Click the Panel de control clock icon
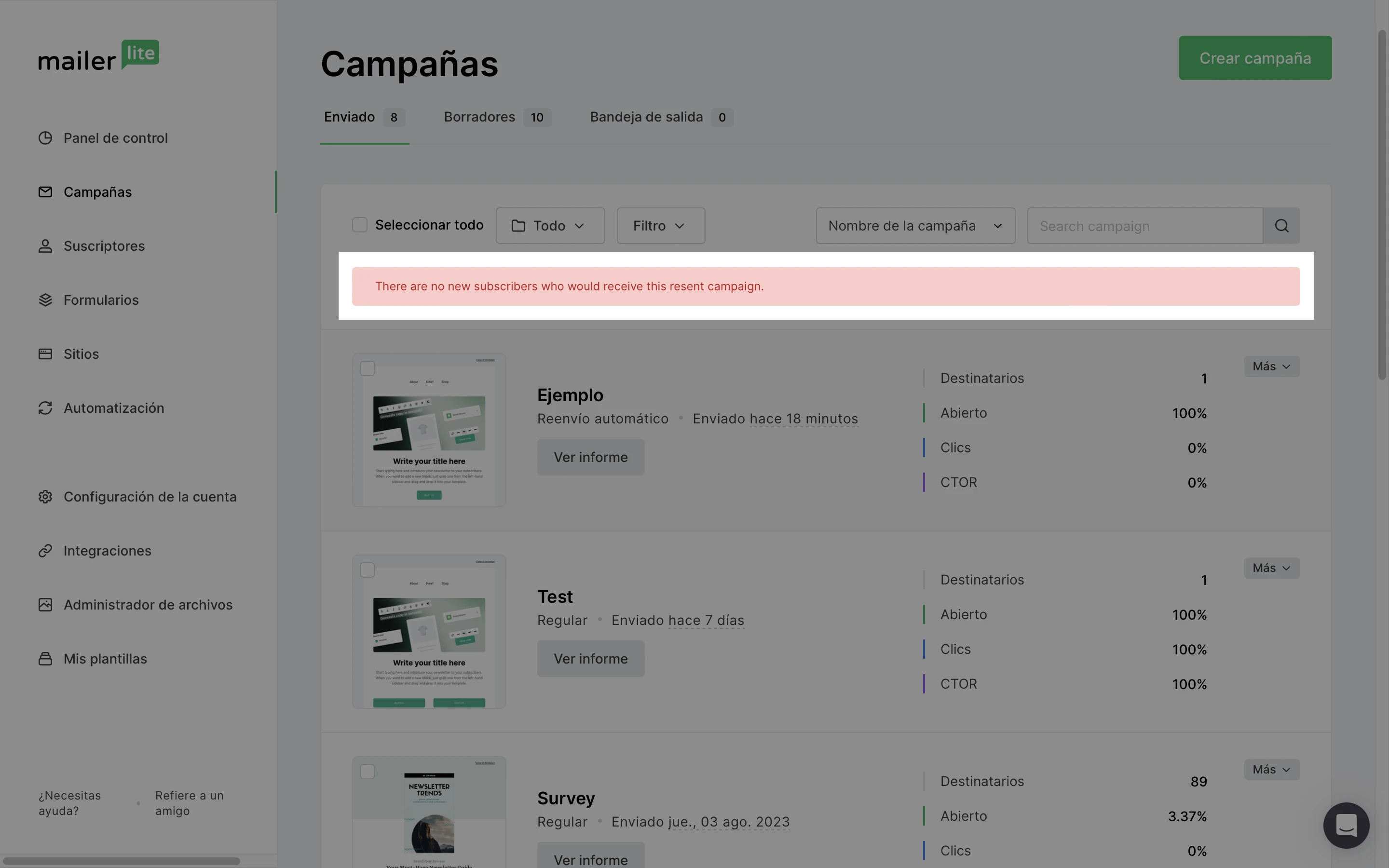Viewport: 1389px width, 868px height. click(x=45, y=138)
